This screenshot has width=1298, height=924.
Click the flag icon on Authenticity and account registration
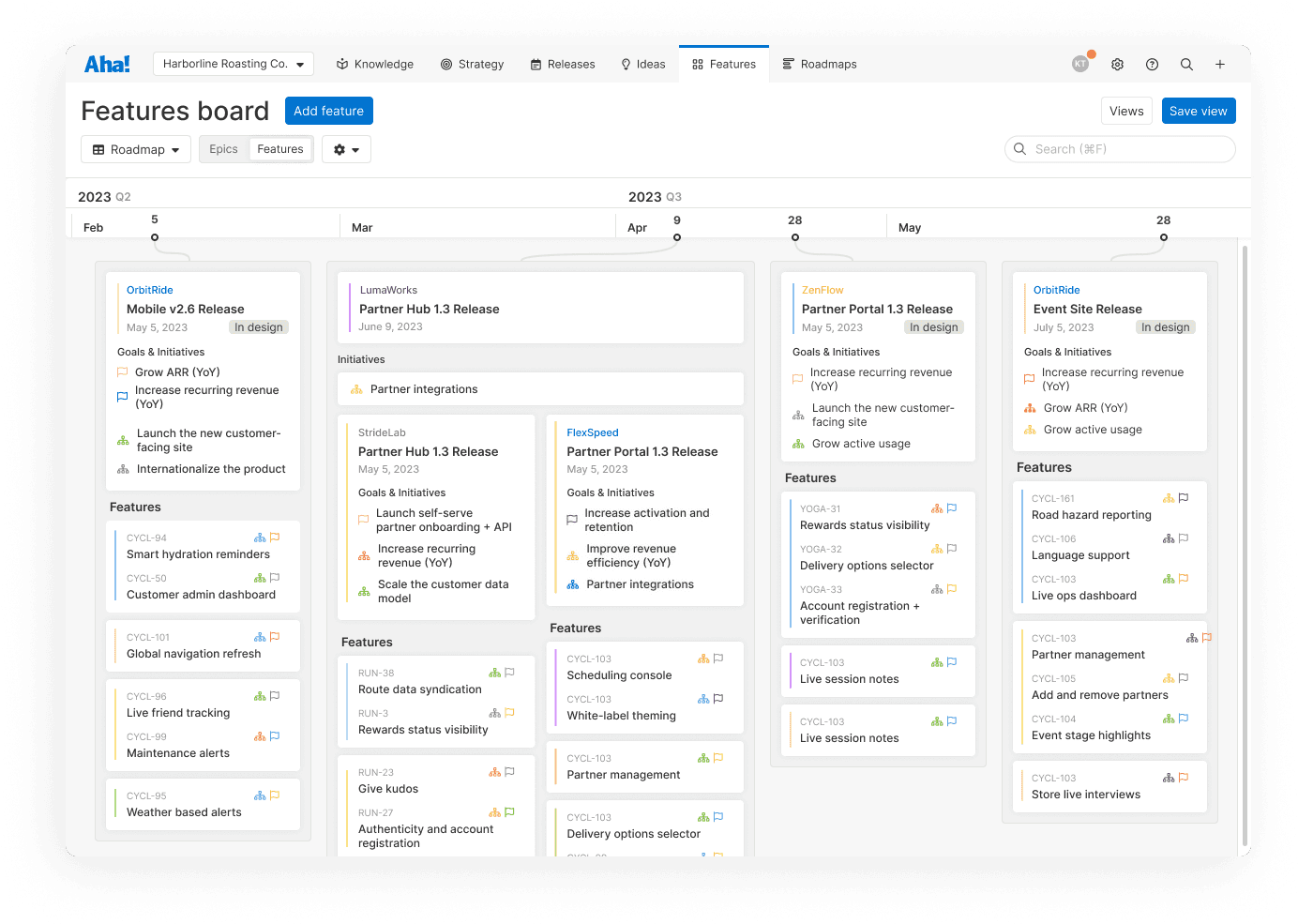(509, 812)
